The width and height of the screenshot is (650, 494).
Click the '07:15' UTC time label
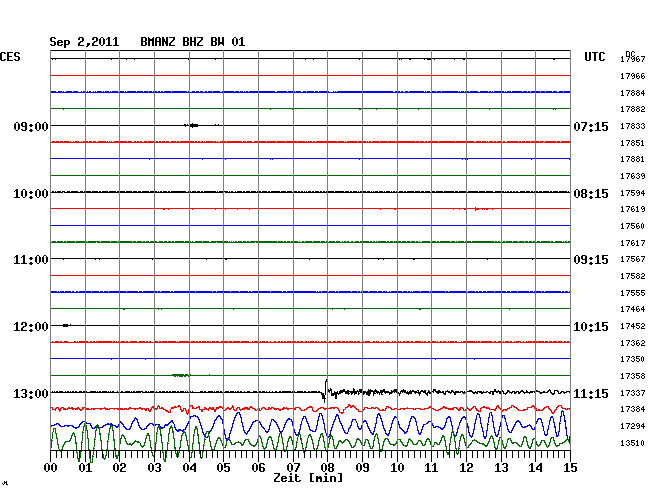point(591,126)
